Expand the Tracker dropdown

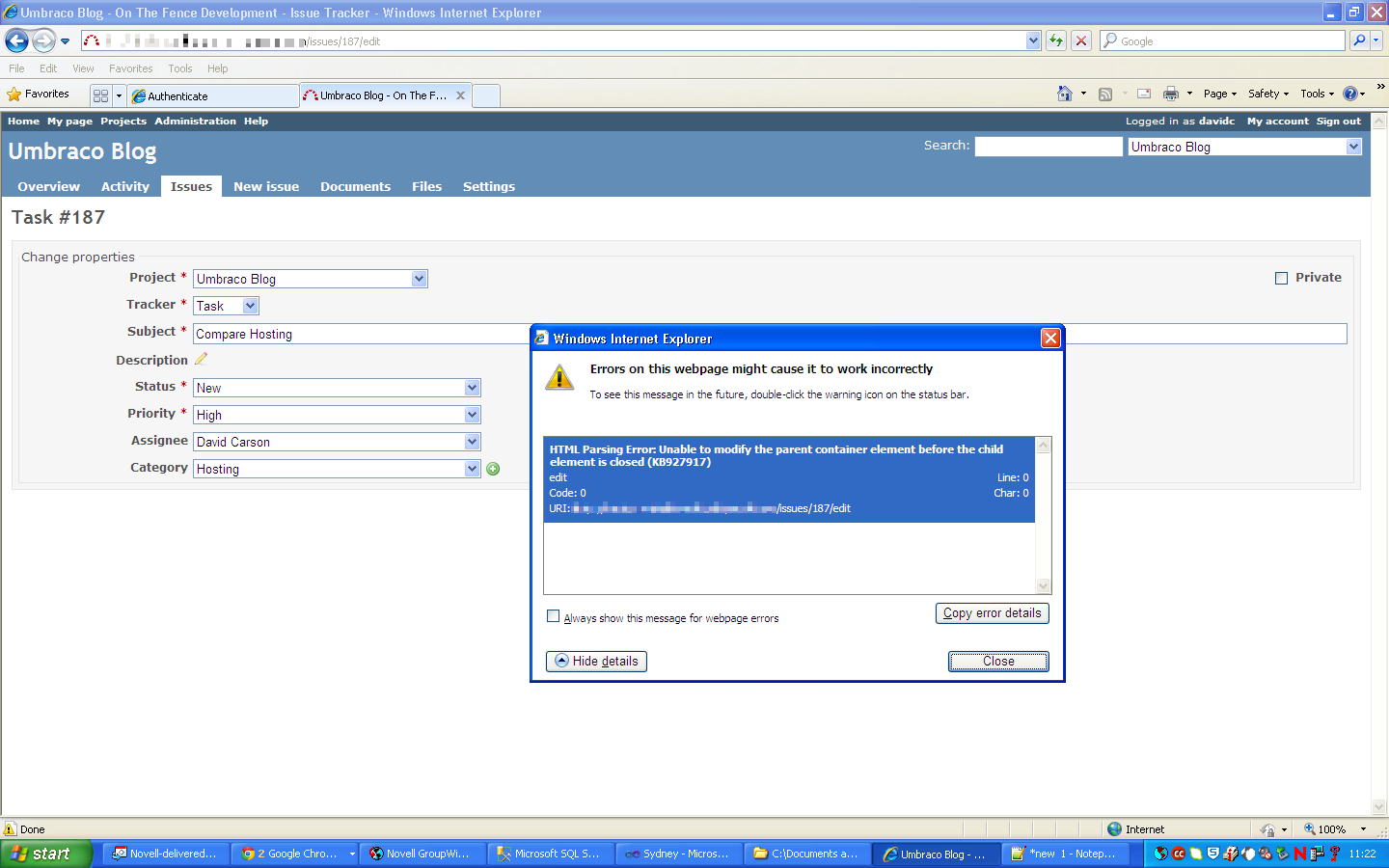(250, 306)
